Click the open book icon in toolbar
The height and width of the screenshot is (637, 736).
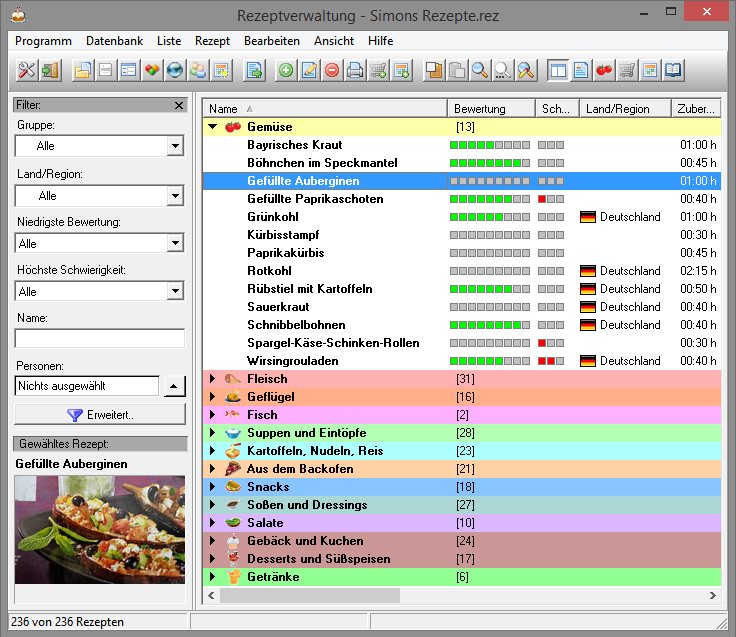tap(674, 70)
